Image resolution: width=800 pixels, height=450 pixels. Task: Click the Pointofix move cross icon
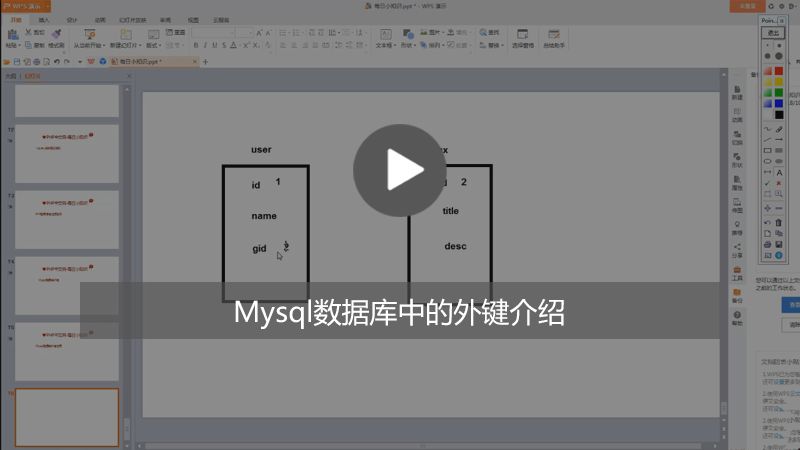click(x=767, y=208)
